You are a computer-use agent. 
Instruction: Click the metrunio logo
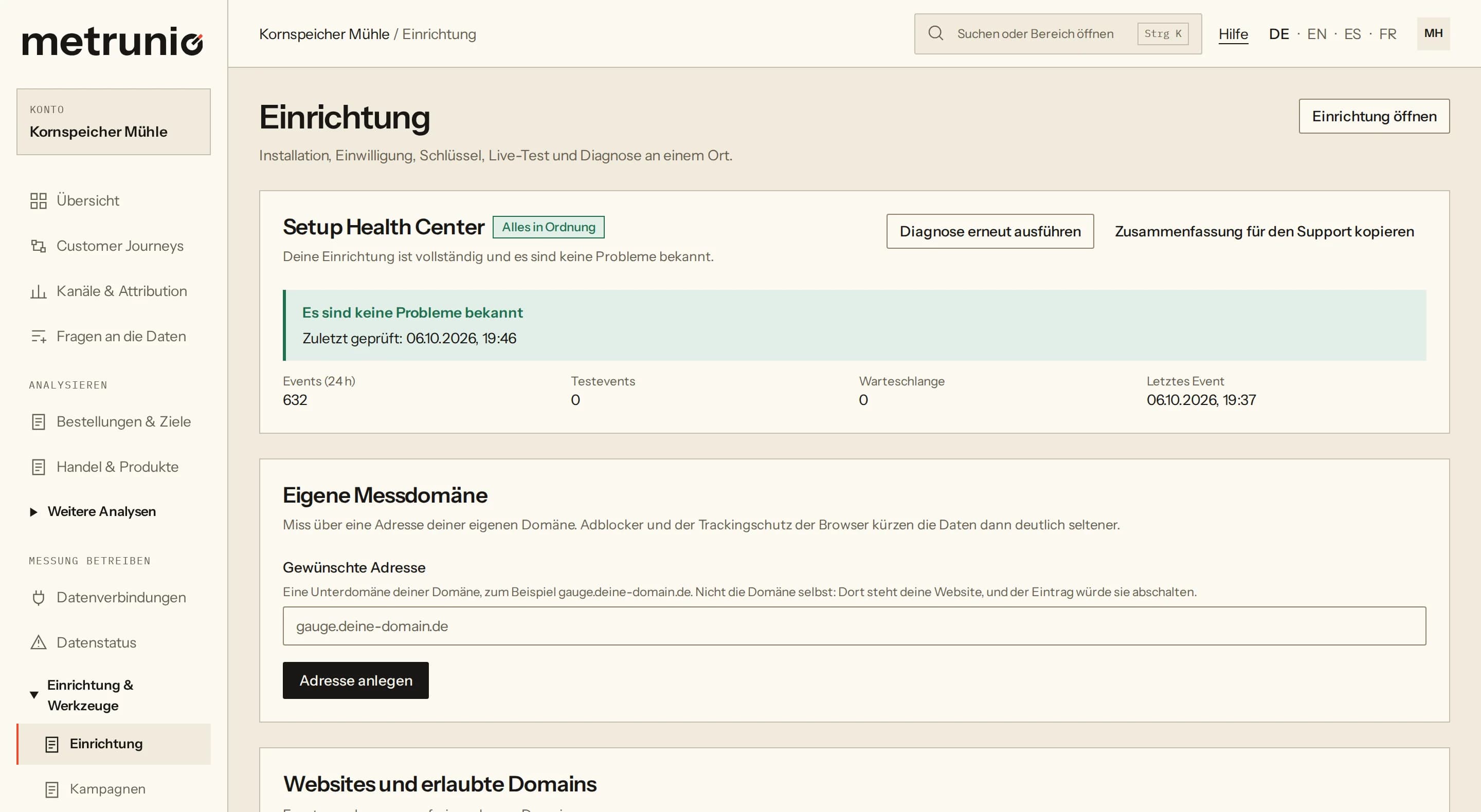click(113, 42)
